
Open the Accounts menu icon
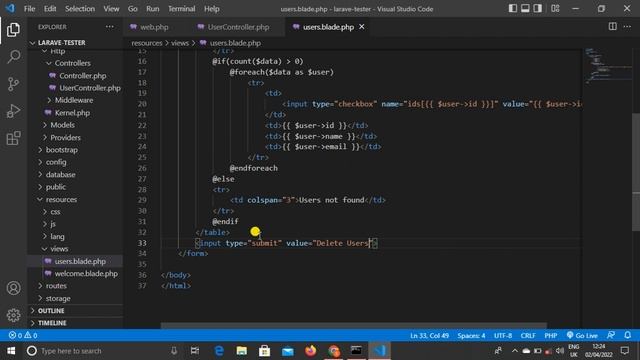[13, 288]
